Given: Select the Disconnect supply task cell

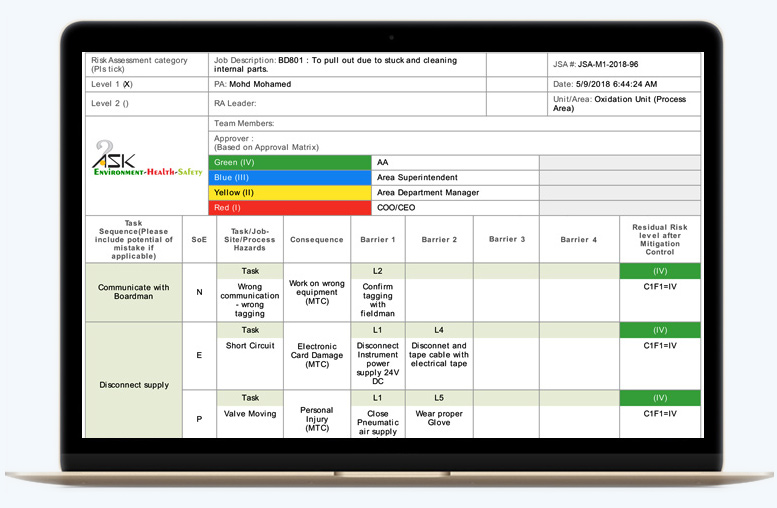Looking at the screenshot, I should click(x=134, y=384).
